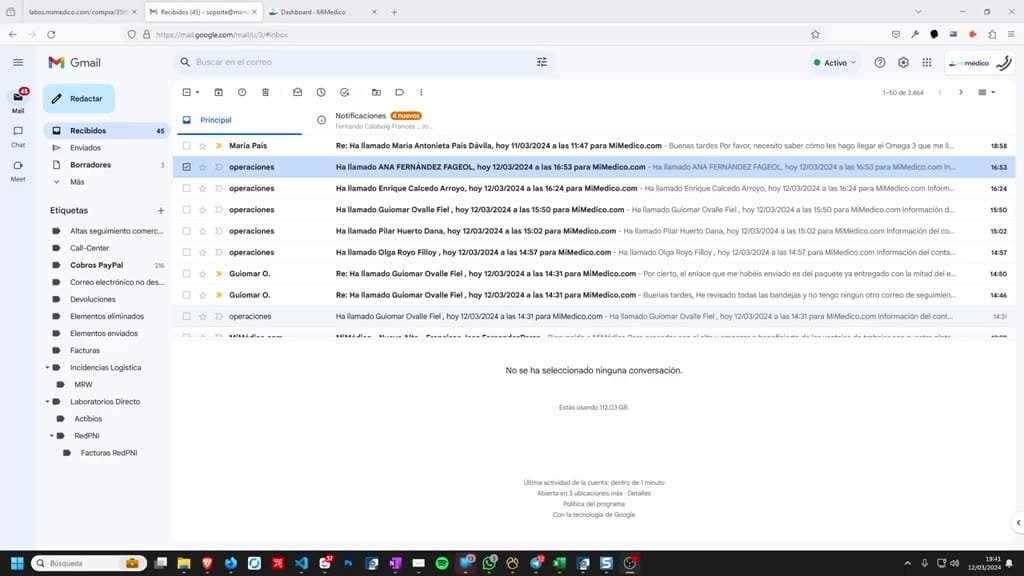Open the Activo status dropdown

(834, 63)
